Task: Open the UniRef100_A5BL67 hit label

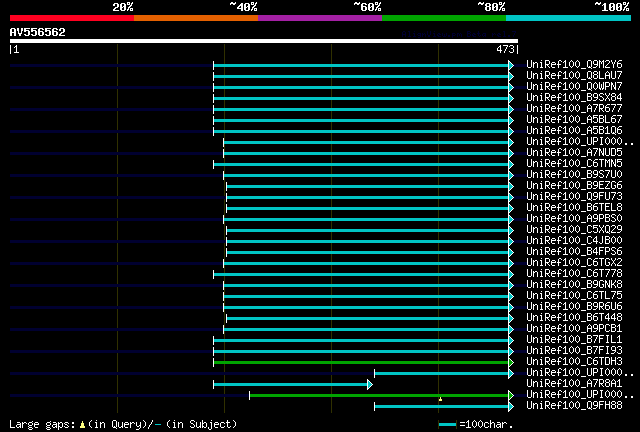Action: (x=574, y=119)
